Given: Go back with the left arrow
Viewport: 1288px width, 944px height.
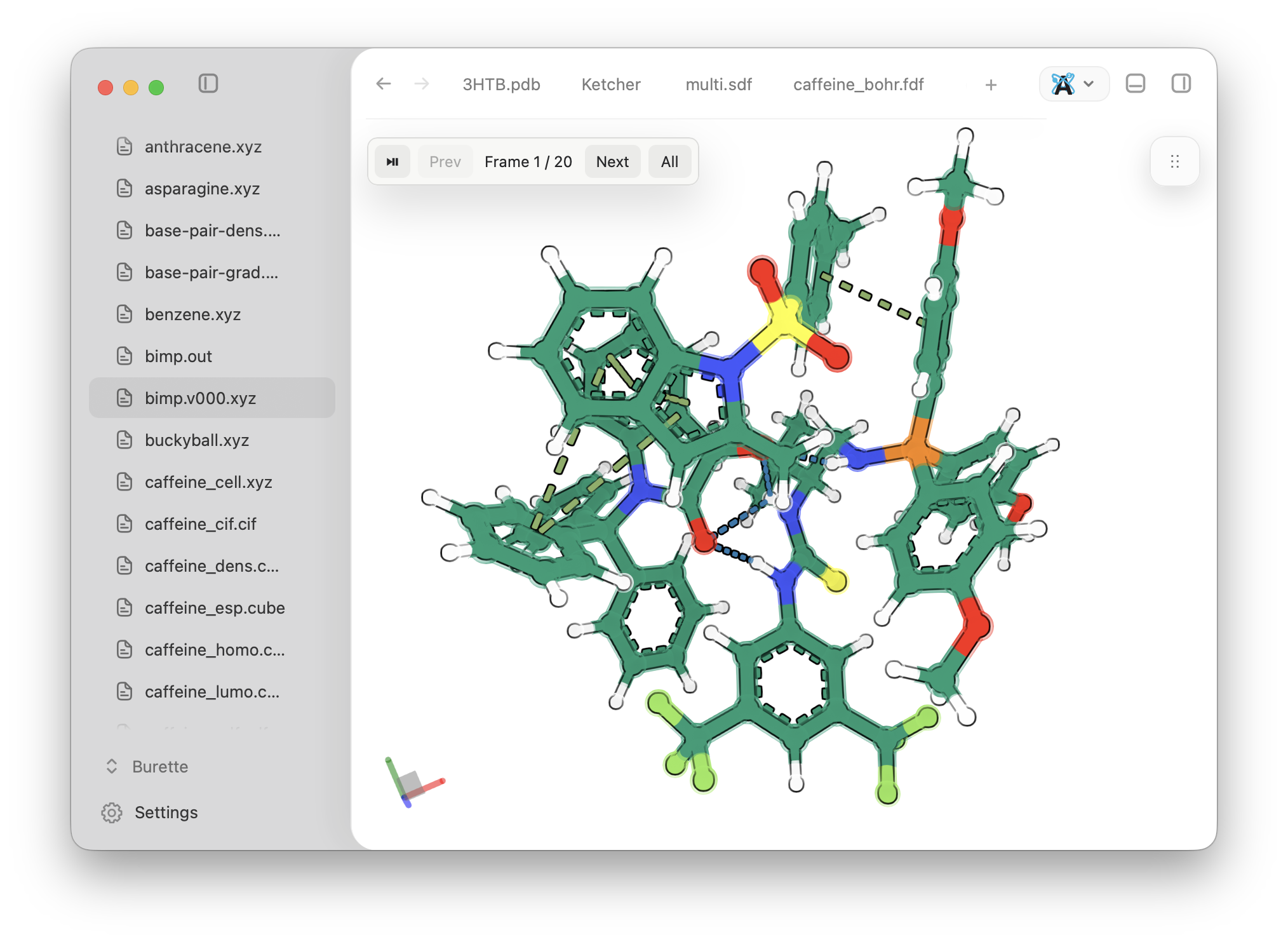Looking at the screenshot, I should [x=384, y=84].
